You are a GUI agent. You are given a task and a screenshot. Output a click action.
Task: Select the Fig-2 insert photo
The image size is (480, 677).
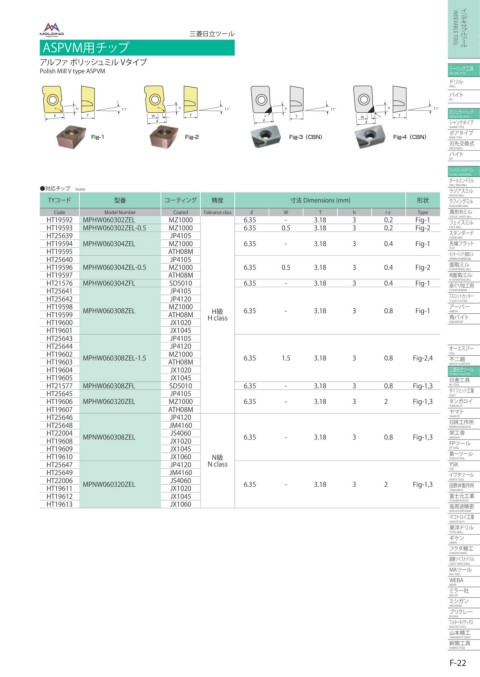point(164,137)
